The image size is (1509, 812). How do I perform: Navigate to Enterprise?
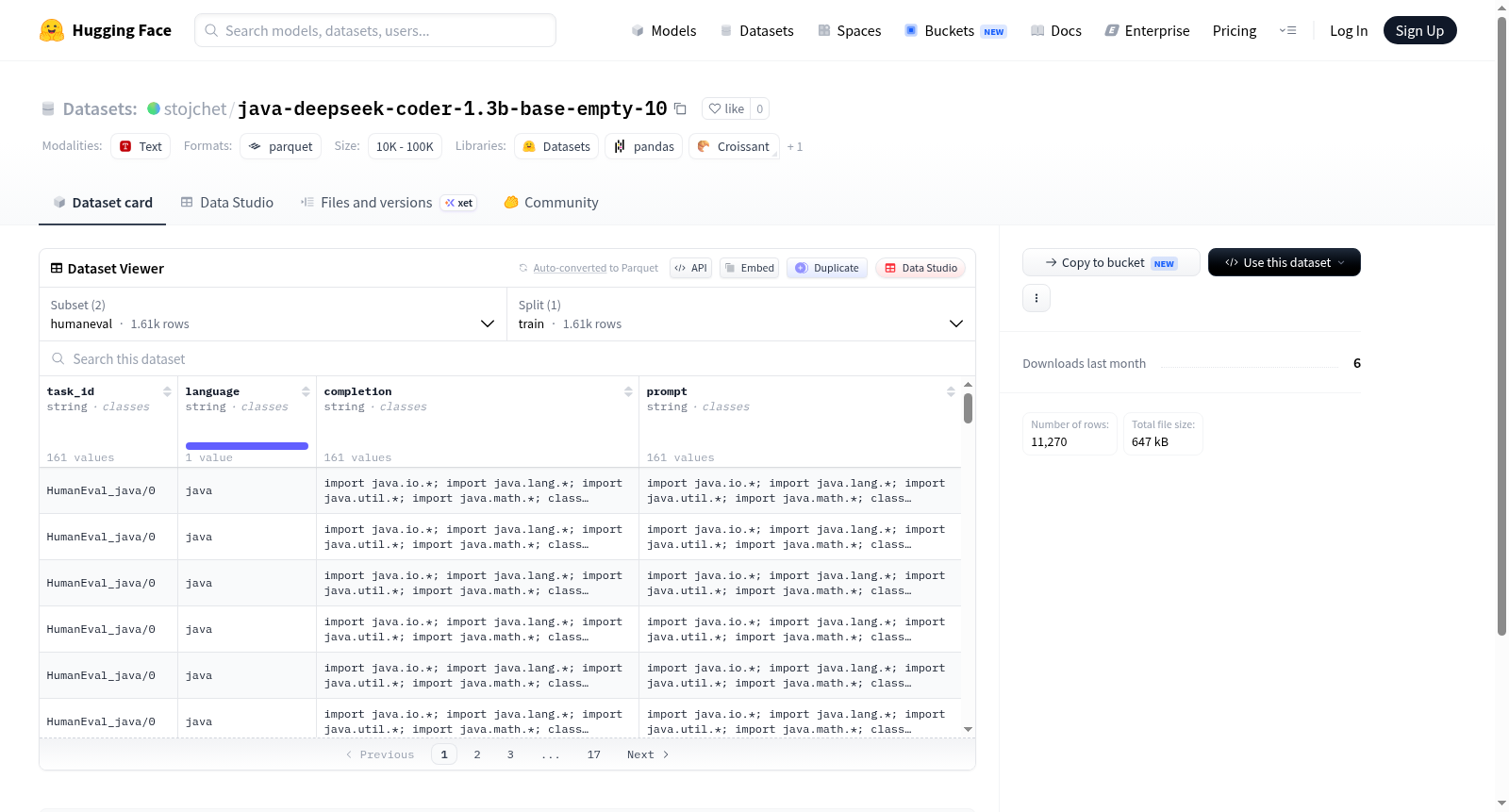coord(1147,30)
